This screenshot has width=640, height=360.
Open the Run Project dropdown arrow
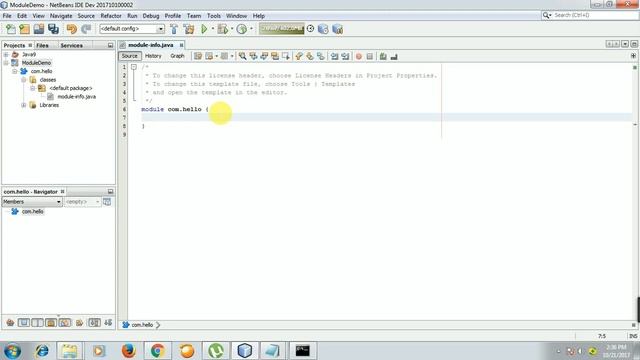[213, 29]
